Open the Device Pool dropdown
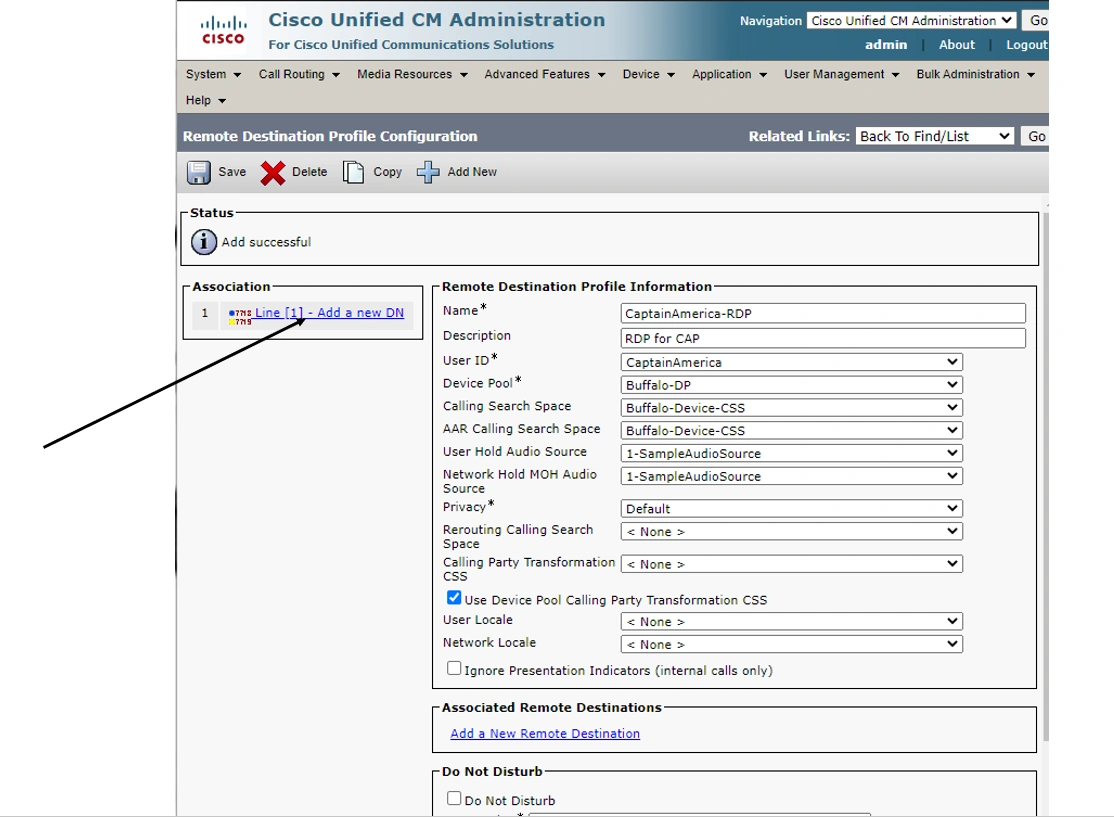The height and width of the screenshot is (817, 1114). pos(791,385)
